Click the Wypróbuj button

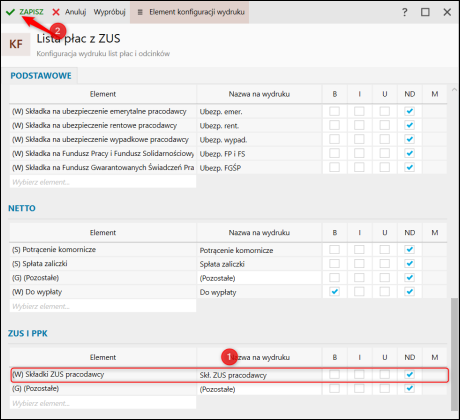point(109,12)
